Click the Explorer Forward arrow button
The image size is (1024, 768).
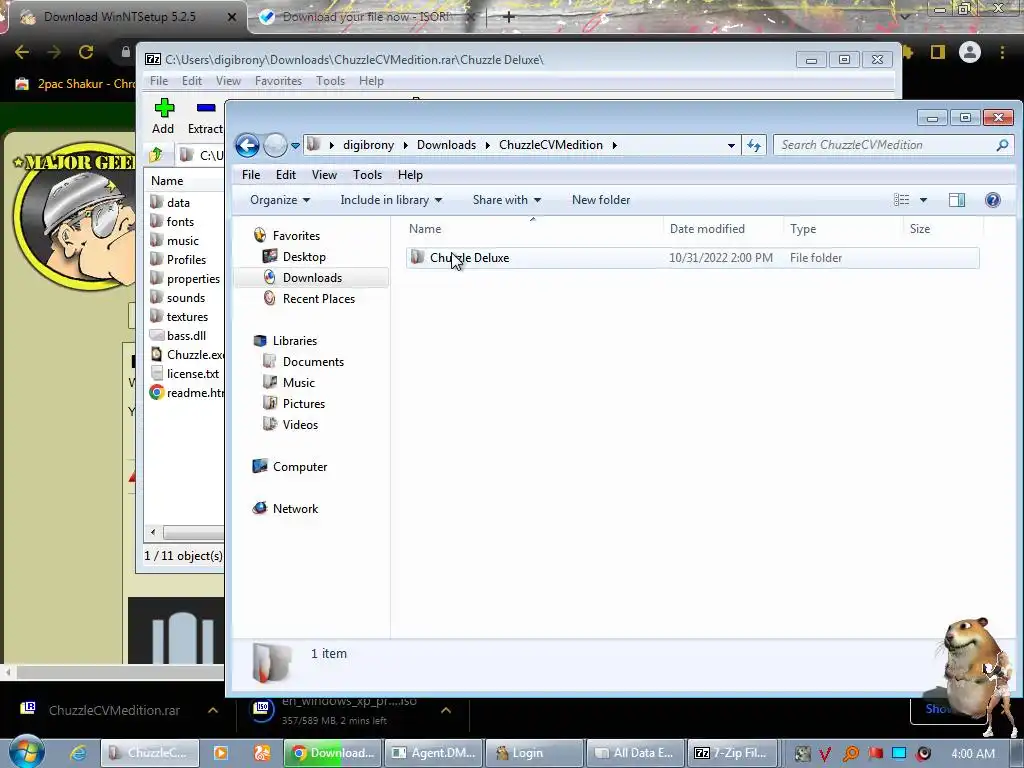click(x=275, y=145)
